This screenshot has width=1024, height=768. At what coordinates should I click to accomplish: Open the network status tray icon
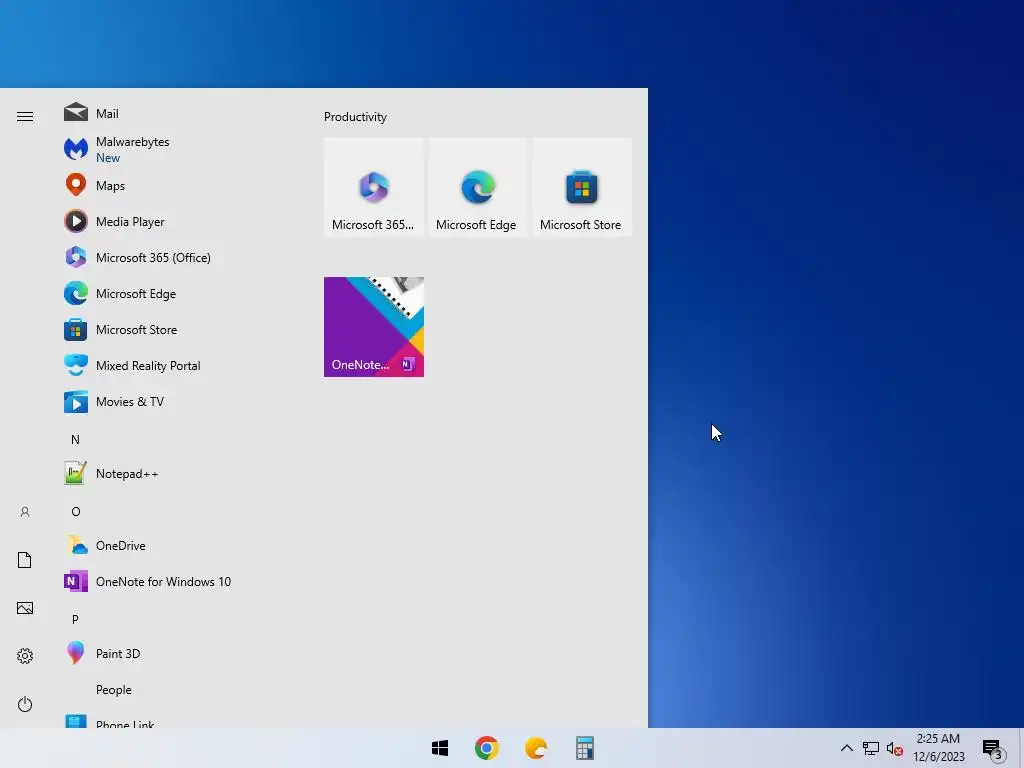[x=870, y=748]
